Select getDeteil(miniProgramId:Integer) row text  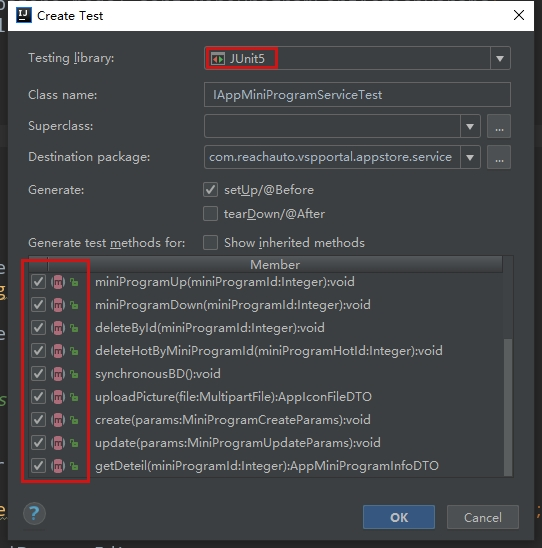click(267, 466)
